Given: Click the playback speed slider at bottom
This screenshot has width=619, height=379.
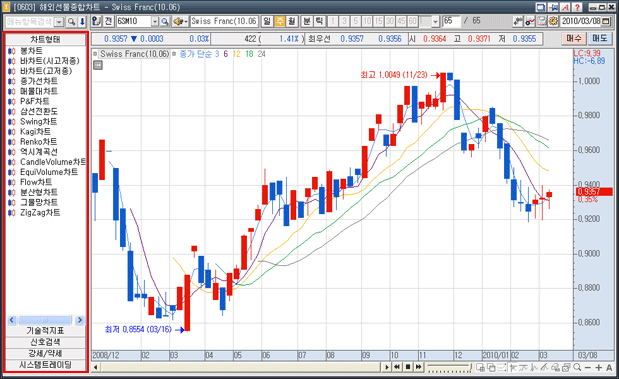Looking at the screenshot, I should tap(449, 368).
